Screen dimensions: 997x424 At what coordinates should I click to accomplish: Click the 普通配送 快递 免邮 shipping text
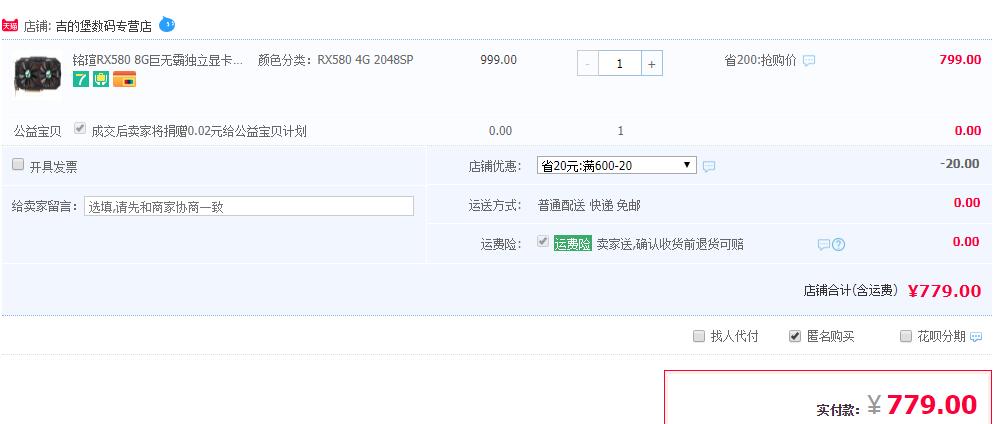pyautogui.click(x=589, y=205)
